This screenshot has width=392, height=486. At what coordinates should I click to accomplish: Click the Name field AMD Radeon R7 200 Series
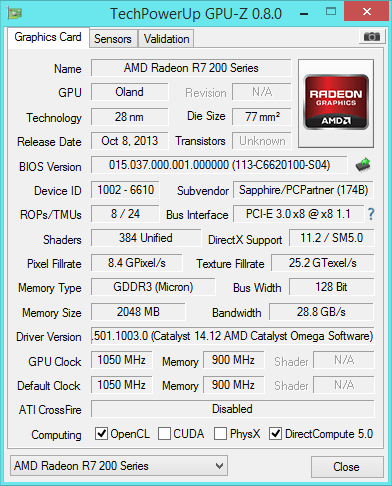tap(191, 68)
